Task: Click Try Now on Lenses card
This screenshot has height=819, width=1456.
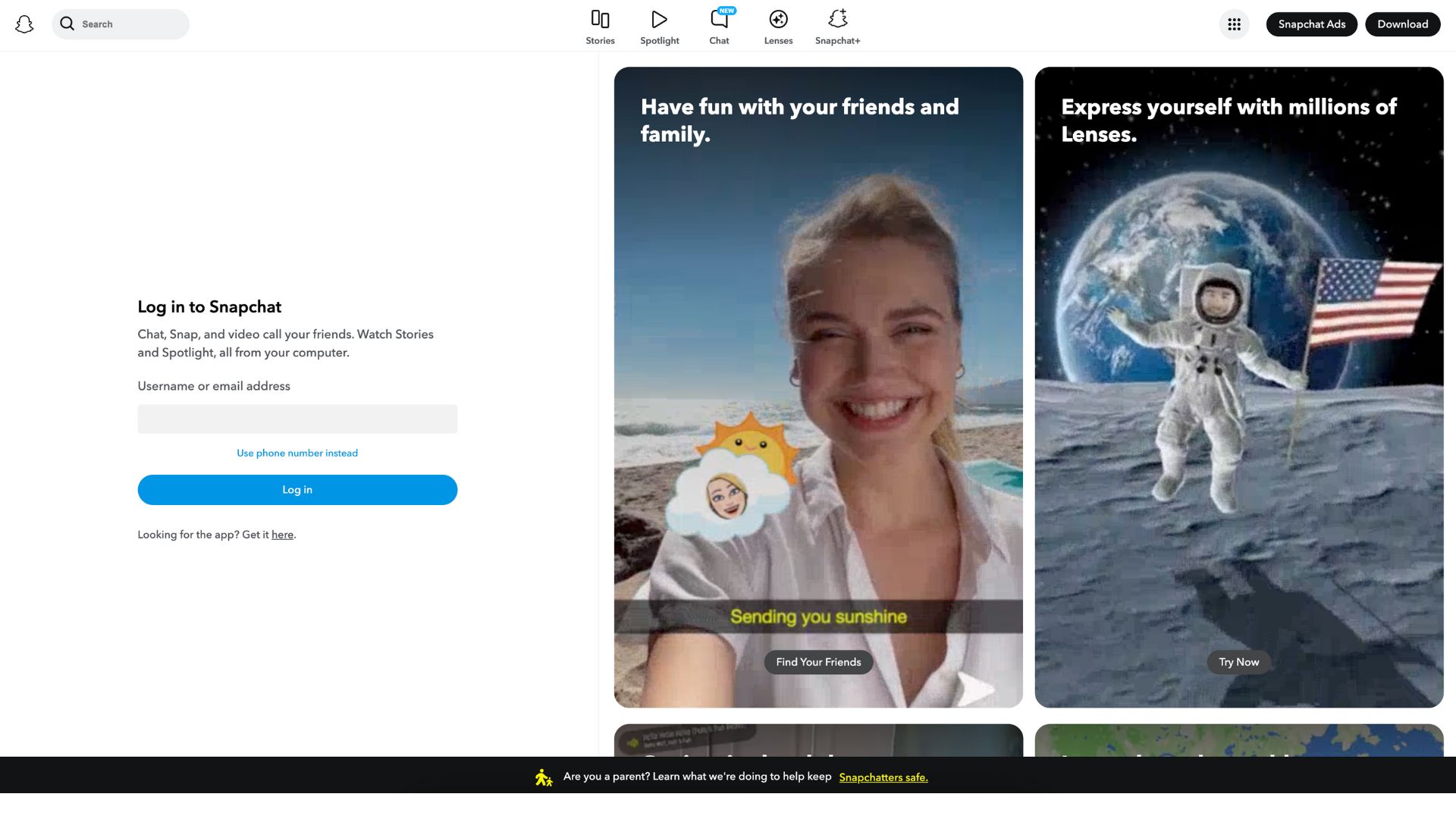Action: click(x=1238, y=662)
